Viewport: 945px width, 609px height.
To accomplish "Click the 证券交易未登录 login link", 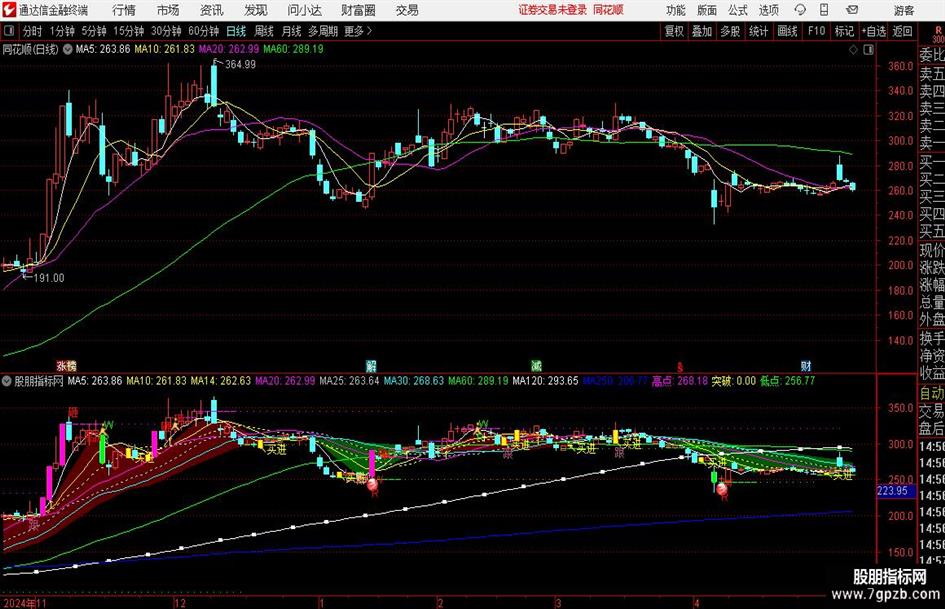I will (x=553, y=10).
